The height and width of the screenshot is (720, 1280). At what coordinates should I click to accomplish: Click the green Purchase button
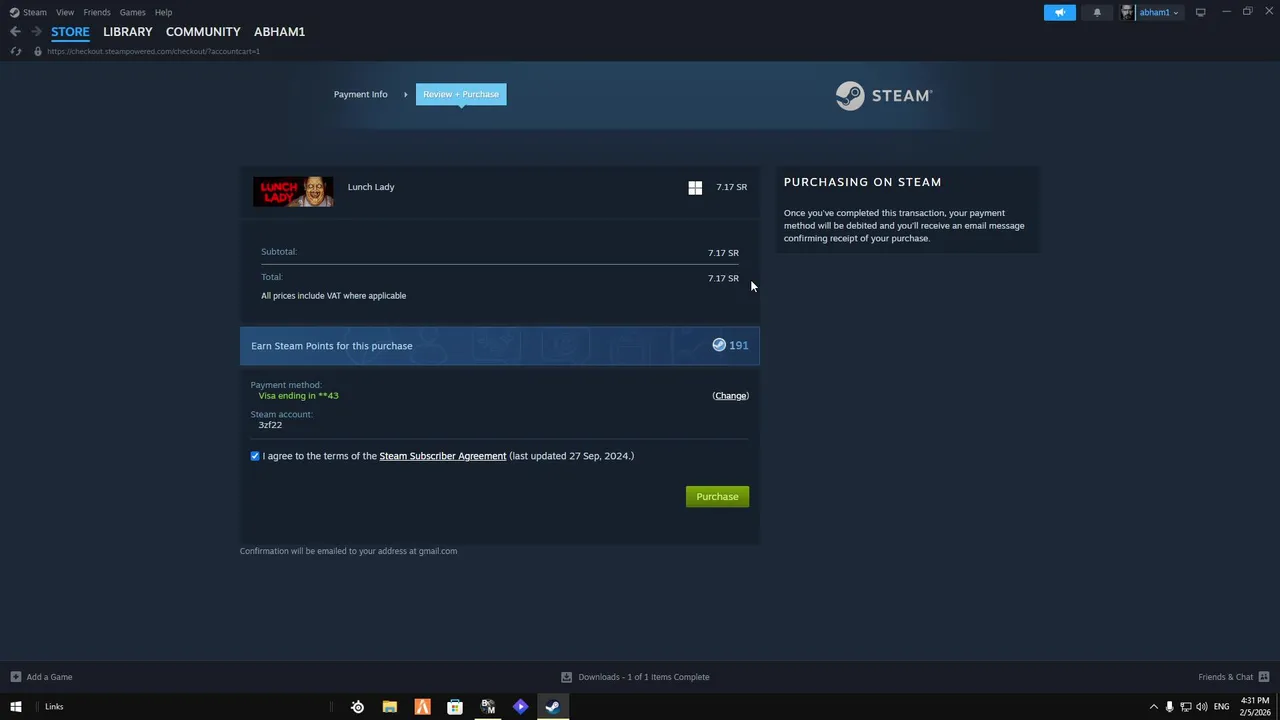717,497
